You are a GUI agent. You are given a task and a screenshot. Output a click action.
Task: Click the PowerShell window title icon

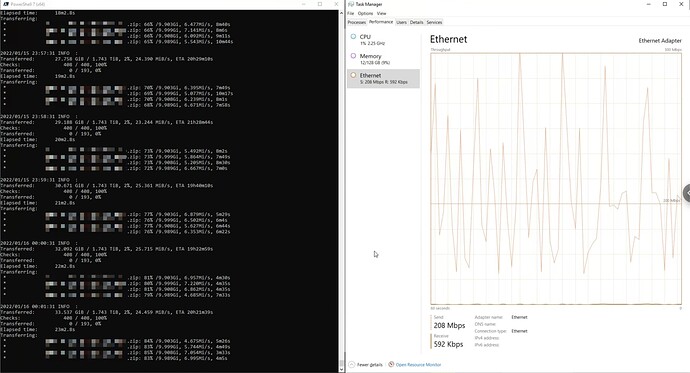(6, 4)
